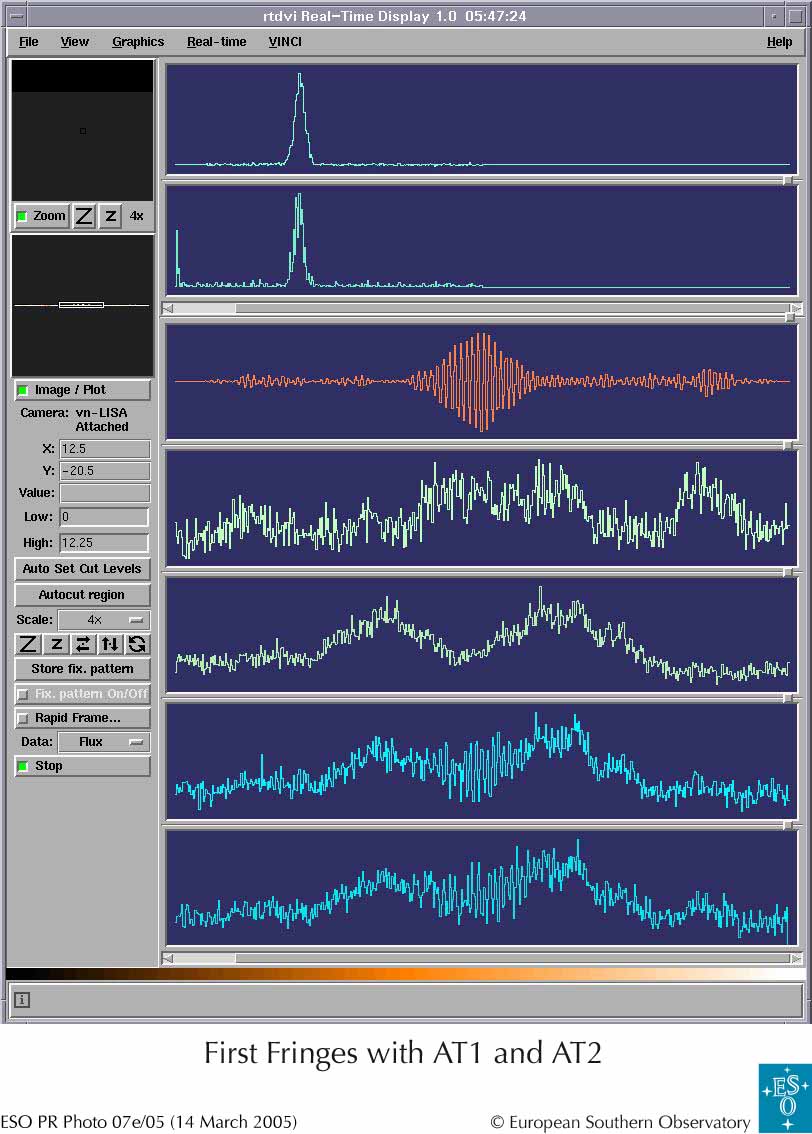Click into the High cut level field
The image size is (812, 1134).
point(105,542)
